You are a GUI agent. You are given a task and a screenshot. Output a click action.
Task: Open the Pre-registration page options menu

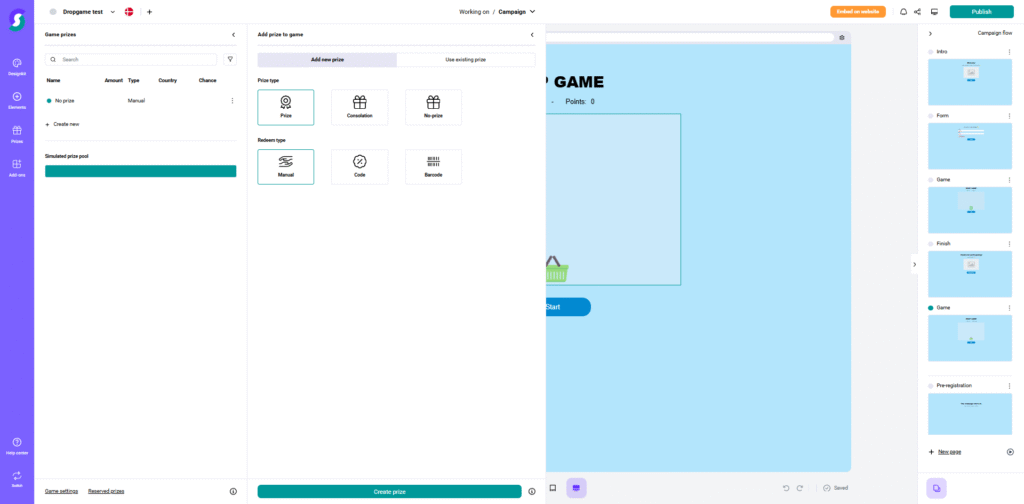pos(1009,386)
